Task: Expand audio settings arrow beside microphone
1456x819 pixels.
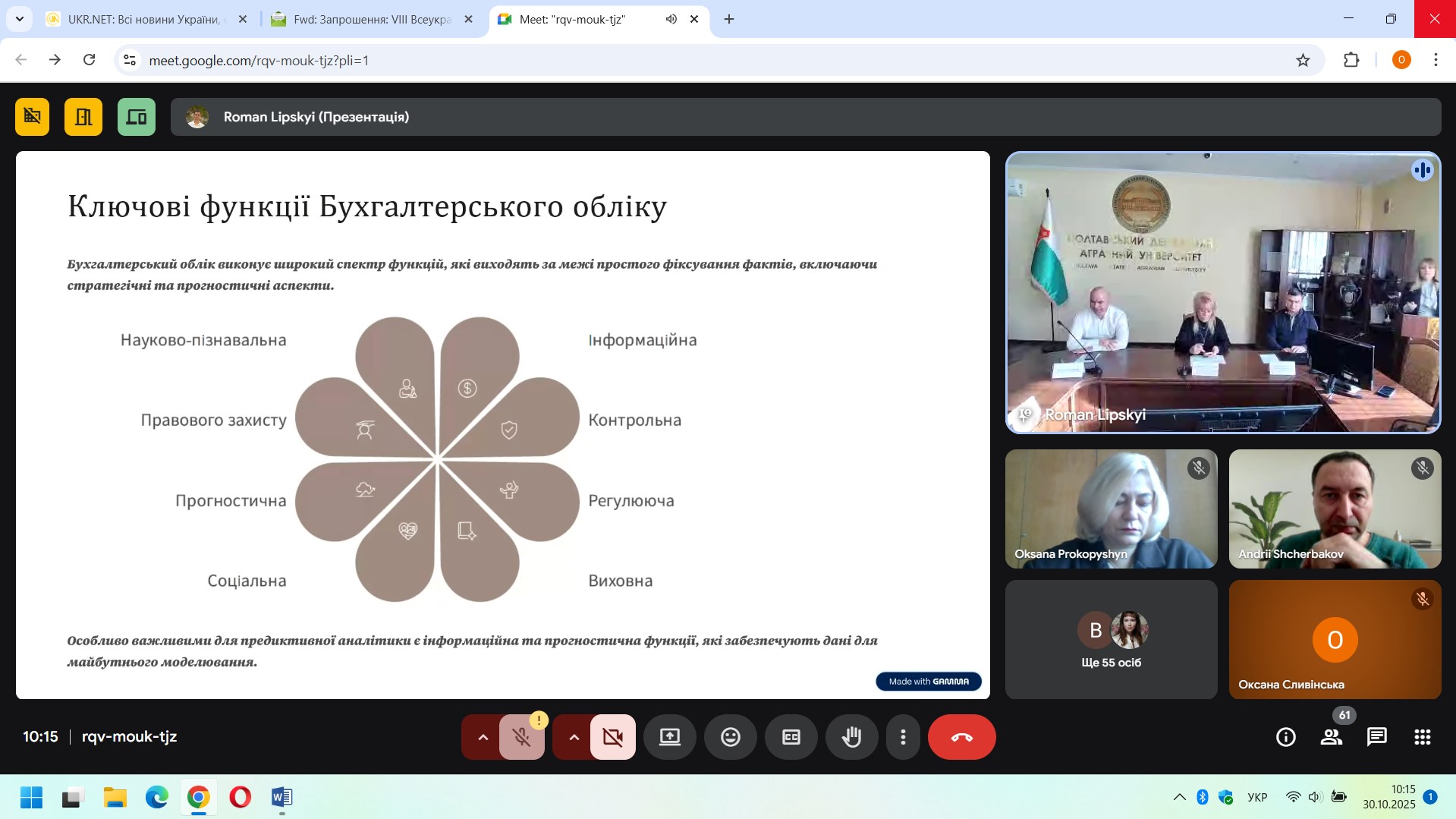Action: [x=483, y=736]
